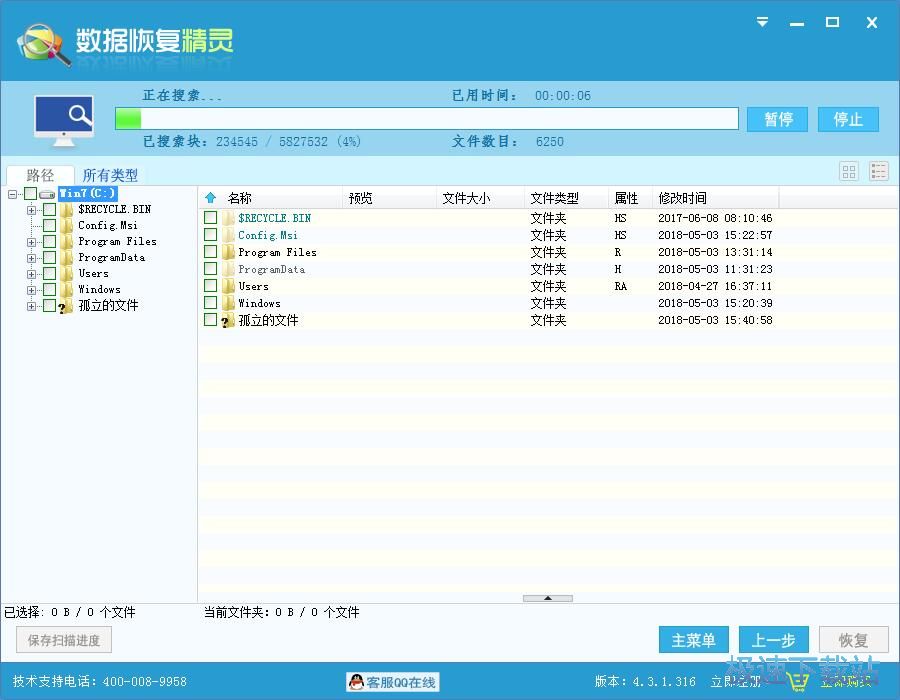Sort the list by 修改时间 column header
The width and height of the screenshot is (900, 700).
click(682, 198)
